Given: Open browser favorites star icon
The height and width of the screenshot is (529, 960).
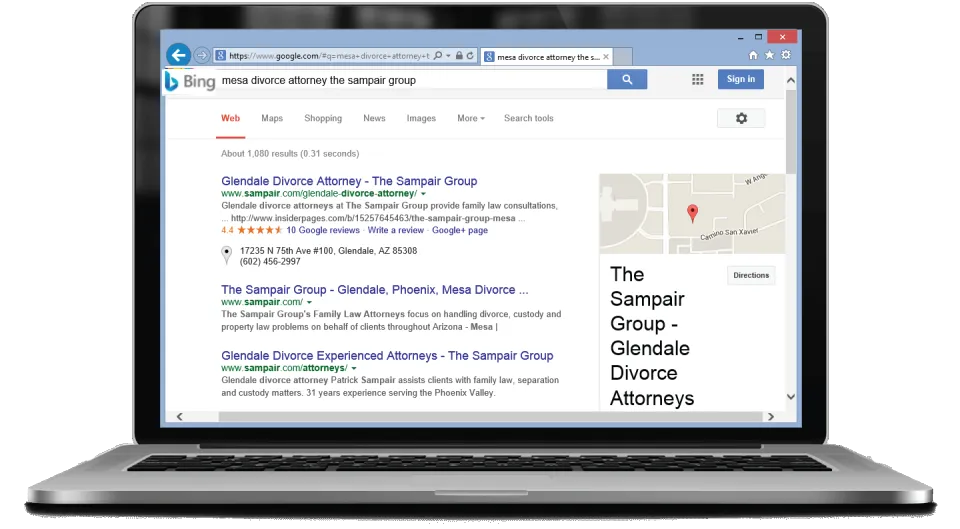Looking at the screenshot, I should tap(769, 55).
